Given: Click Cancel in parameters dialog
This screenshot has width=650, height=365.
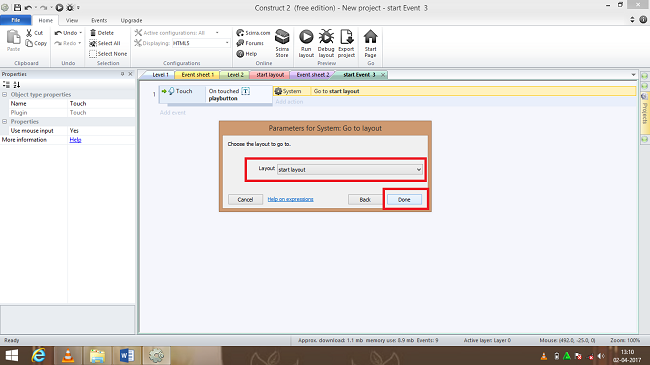Looking at the screenshot, I should point(245,200).
